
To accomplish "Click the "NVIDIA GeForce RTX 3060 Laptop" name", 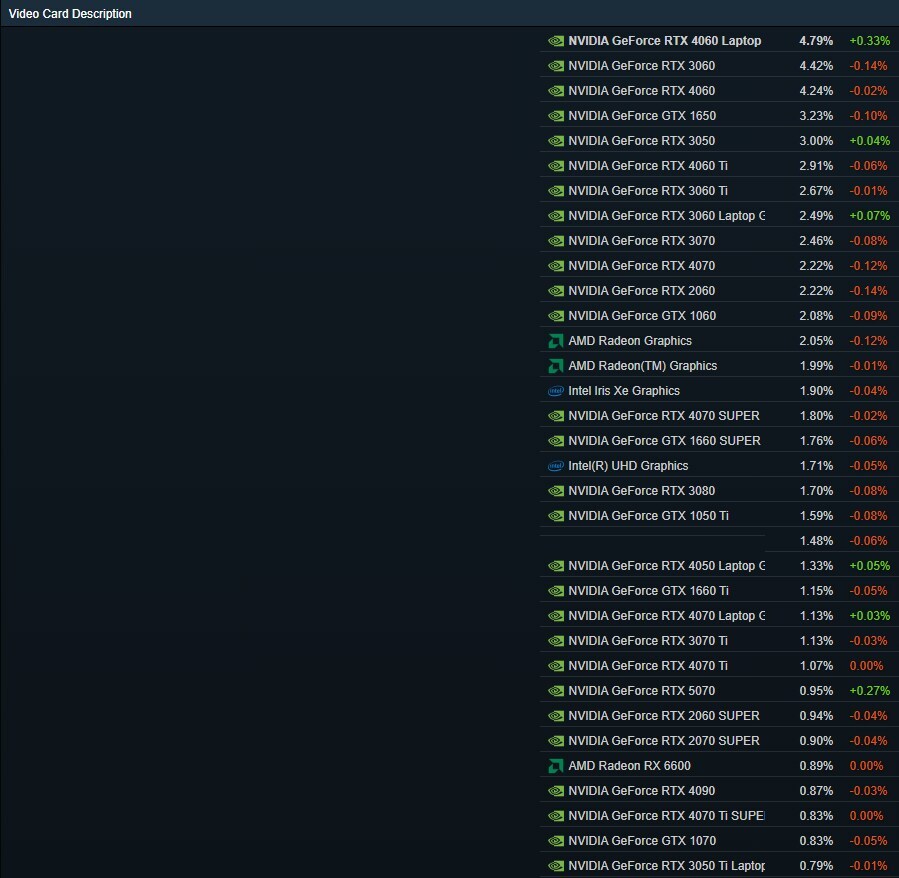I will tap(666, 216).
